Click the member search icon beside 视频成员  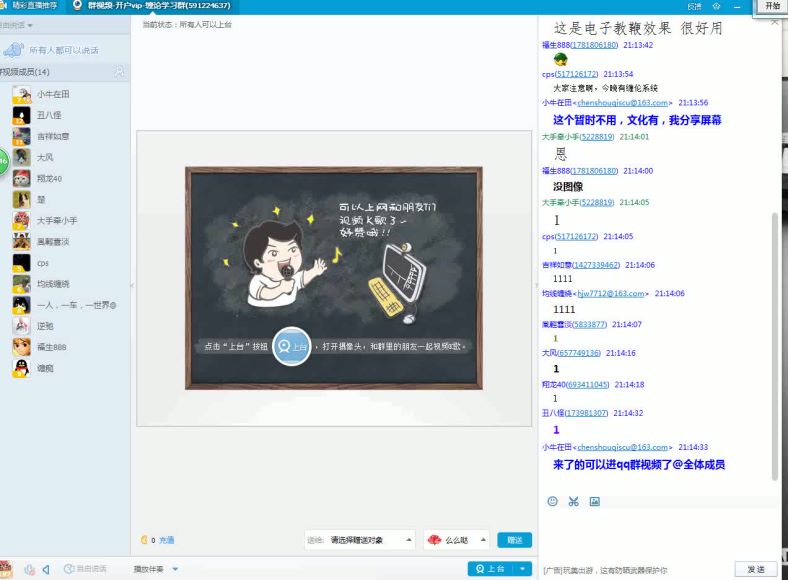point(119,72)
